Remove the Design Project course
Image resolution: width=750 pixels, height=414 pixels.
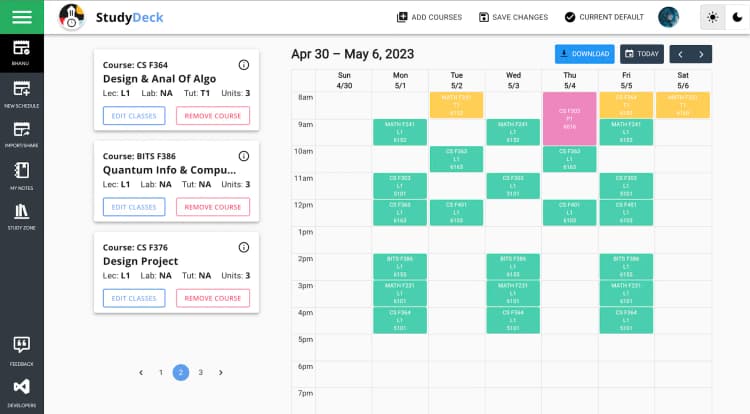[213, 298]
